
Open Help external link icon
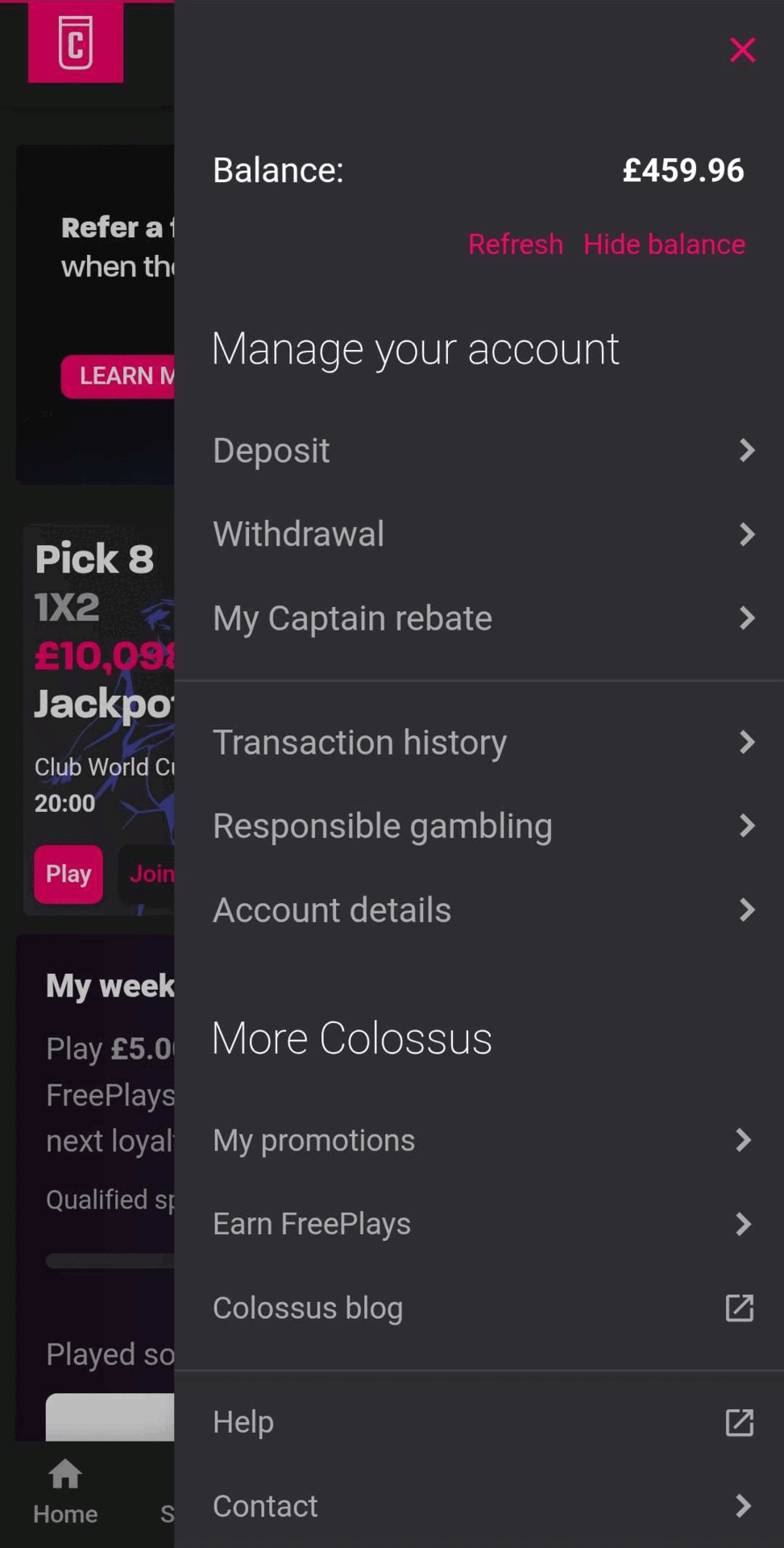coord(739,1422)
